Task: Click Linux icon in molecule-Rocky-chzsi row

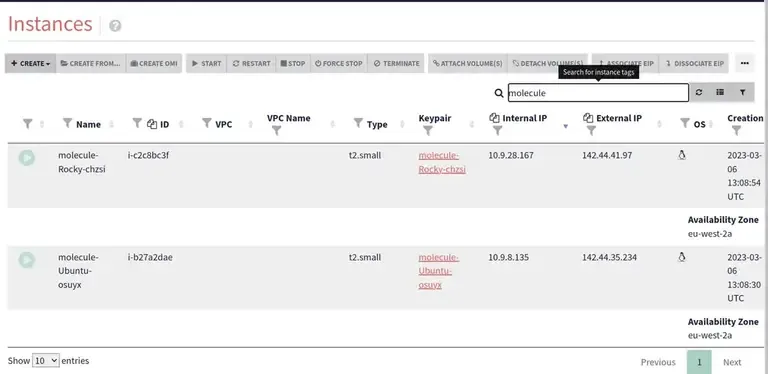Action: [x=681, y=155]
